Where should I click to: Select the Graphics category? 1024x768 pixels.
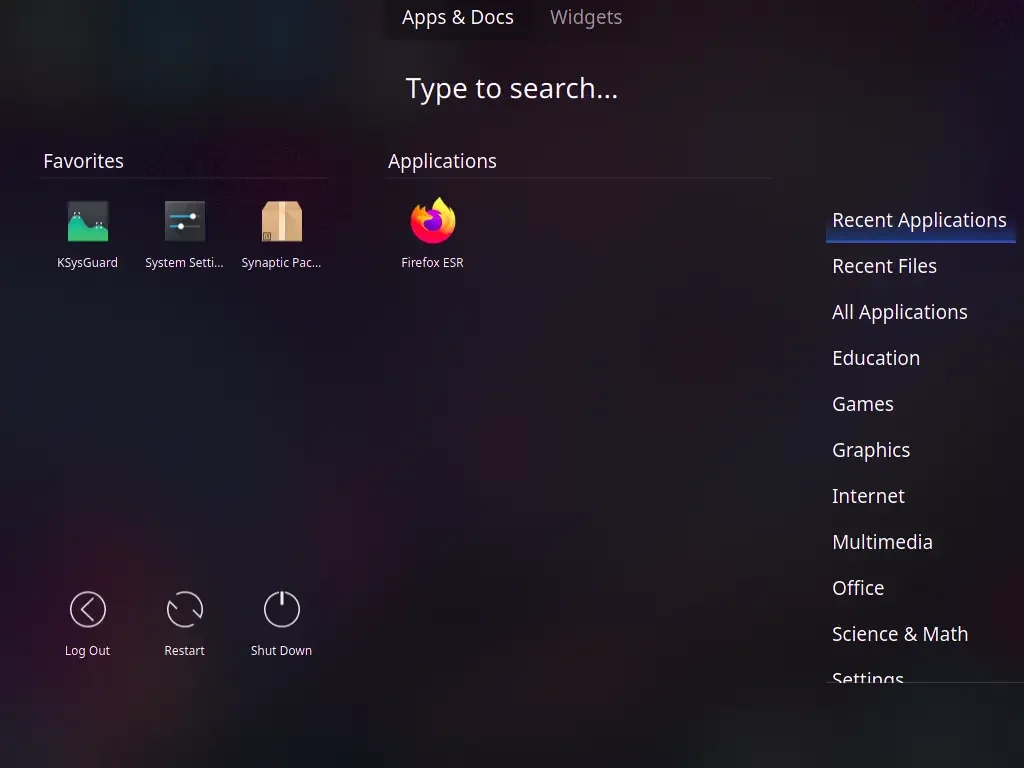pos(871,450)
